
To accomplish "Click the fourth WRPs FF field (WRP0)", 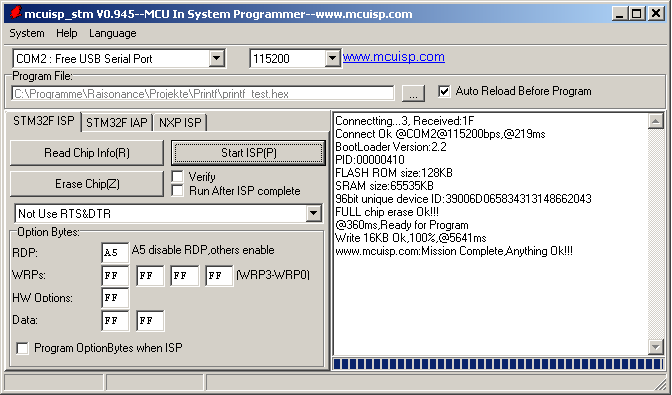I will click(x=219, y=275).
